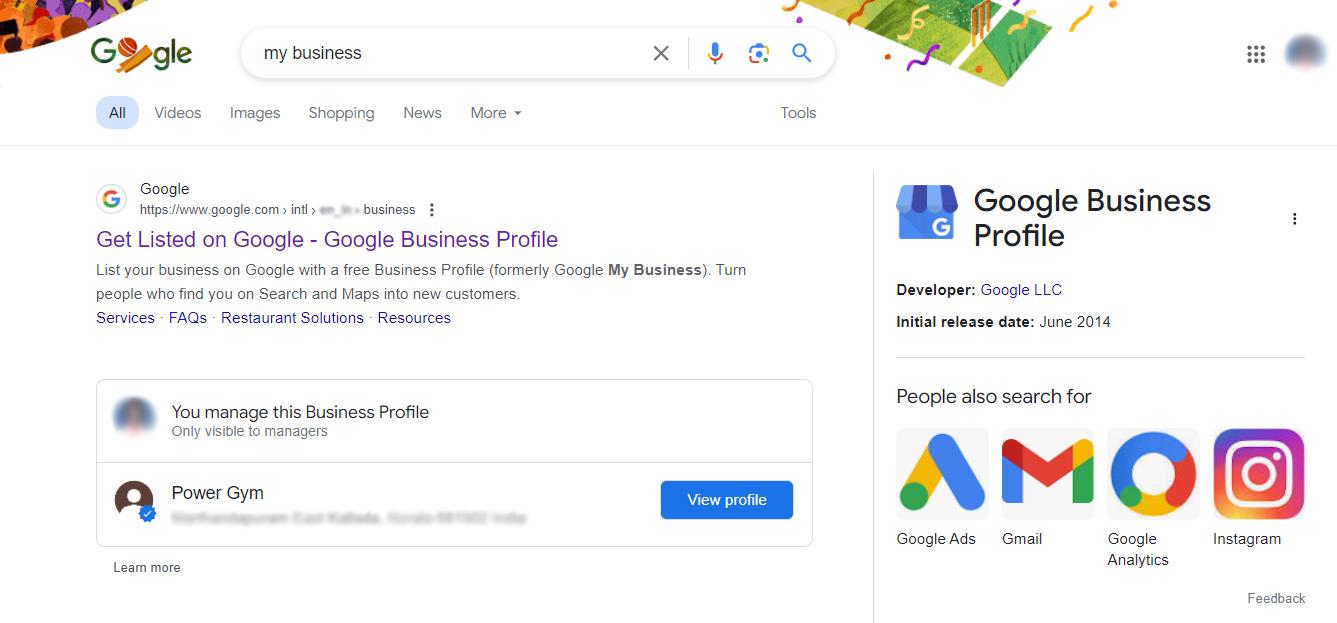Open the Google apps grid
This screenshot has width=1337, height=623.
point(1256,54)
